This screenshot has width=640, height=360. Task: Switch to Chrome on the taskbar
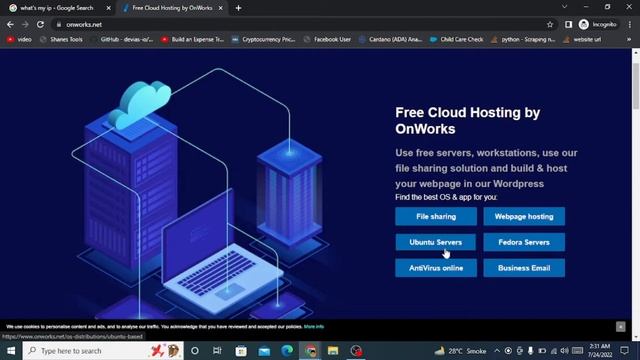point(310,351)
